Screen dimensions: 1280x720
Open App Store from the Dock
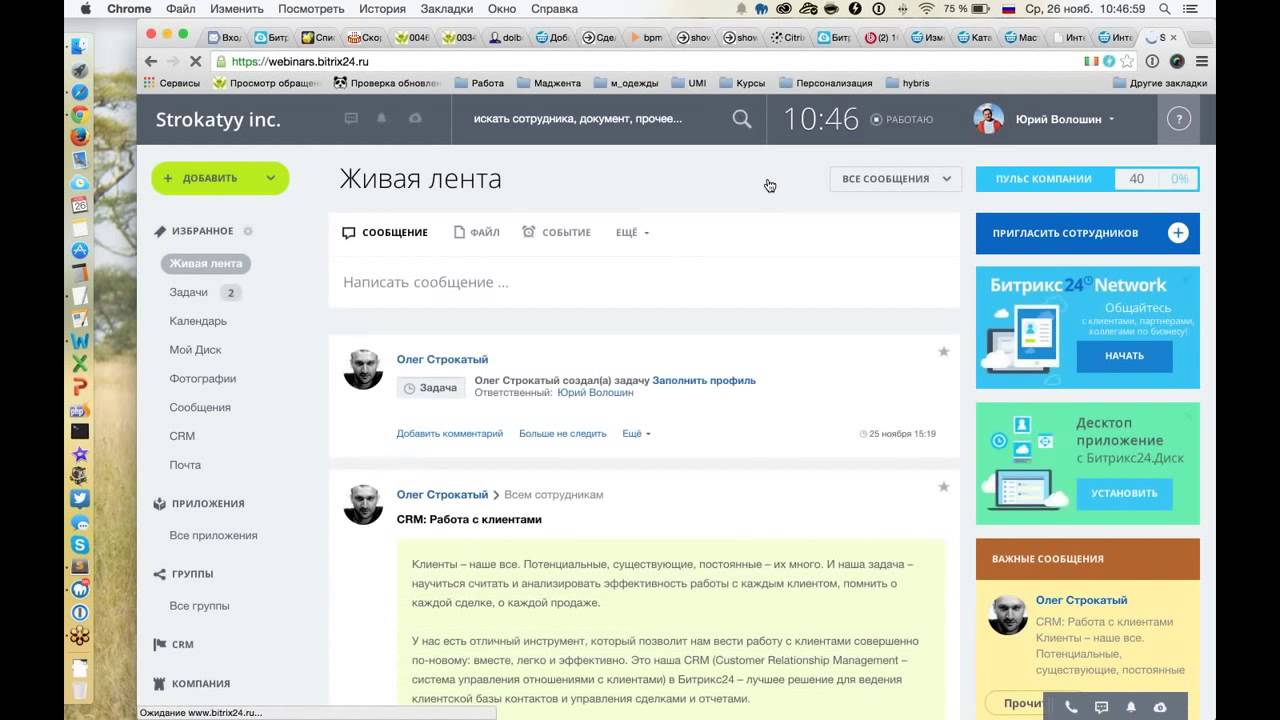pyautogui.click(x=80, y=250)
